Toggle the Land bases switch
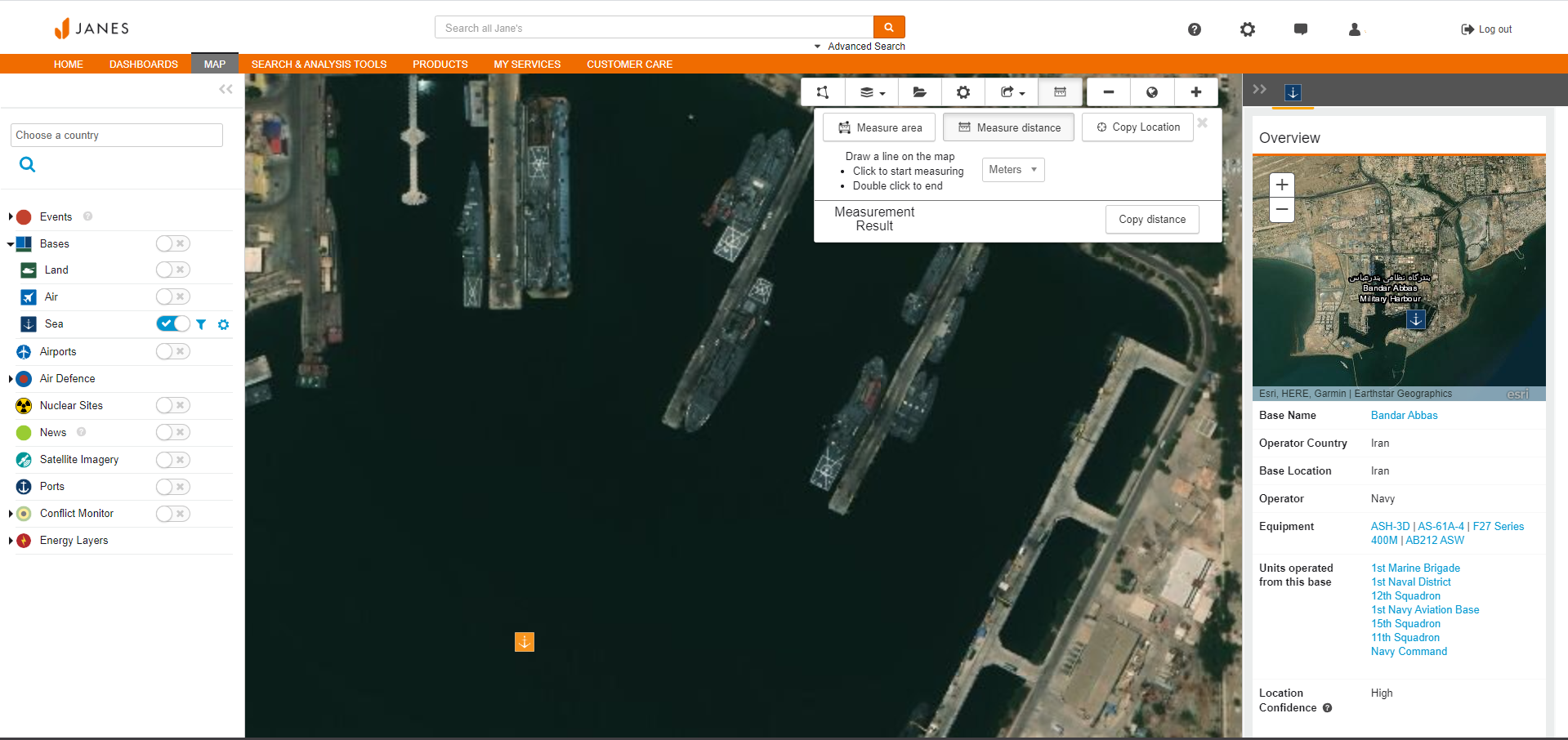 [x=173, y=270]
